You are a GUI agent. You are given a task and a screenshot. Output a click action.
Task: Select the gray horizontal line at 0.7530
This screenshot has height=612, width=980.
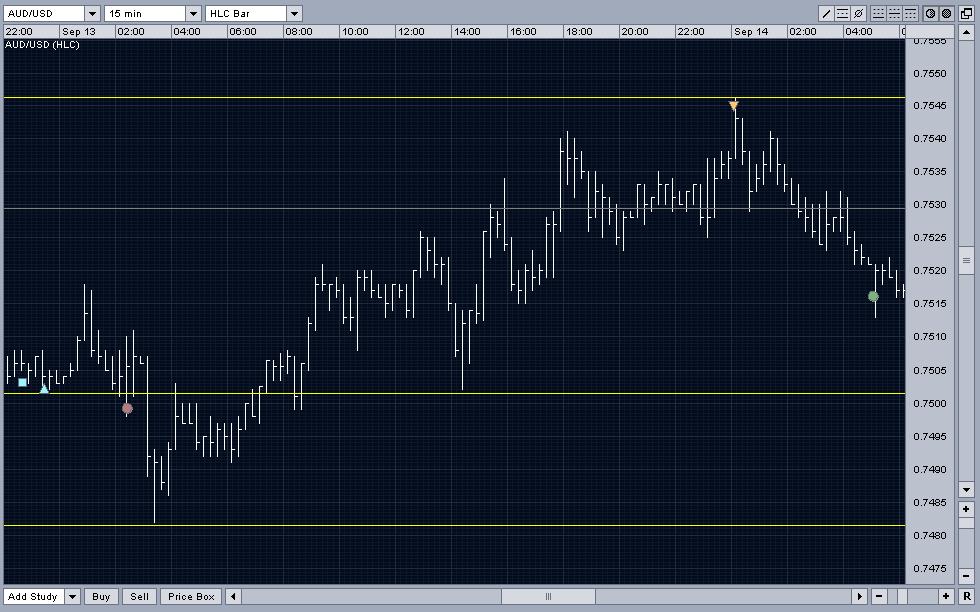coord(454,208)
